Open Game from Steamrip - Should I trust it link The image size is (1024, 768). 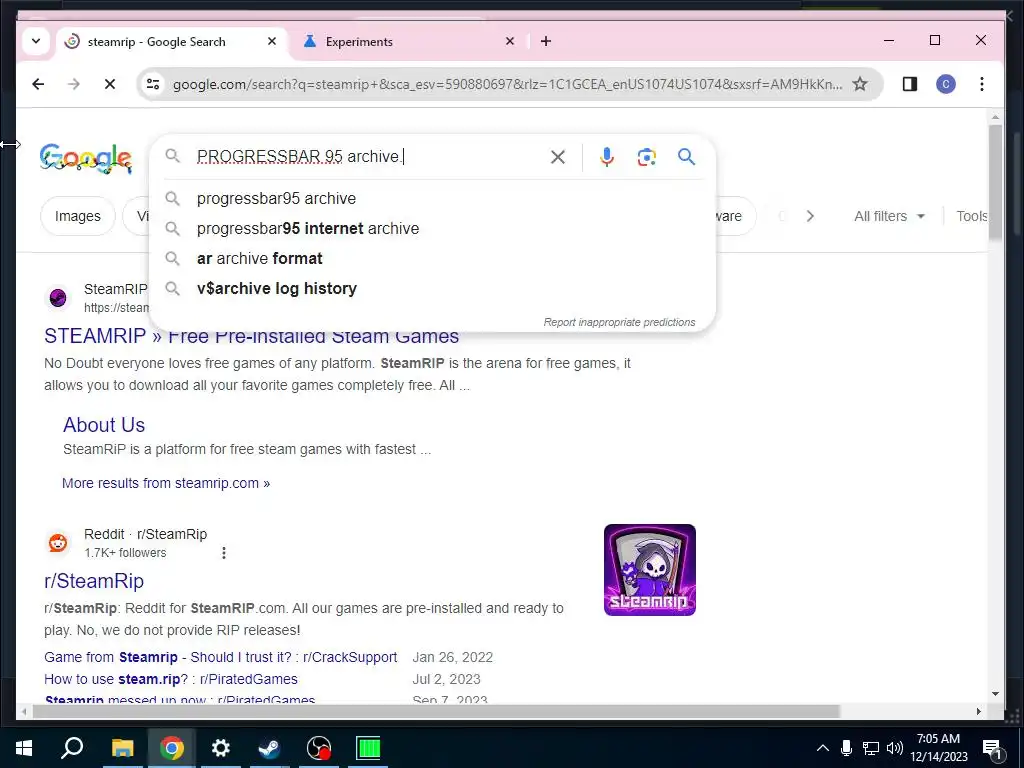[x=221, y=658]
